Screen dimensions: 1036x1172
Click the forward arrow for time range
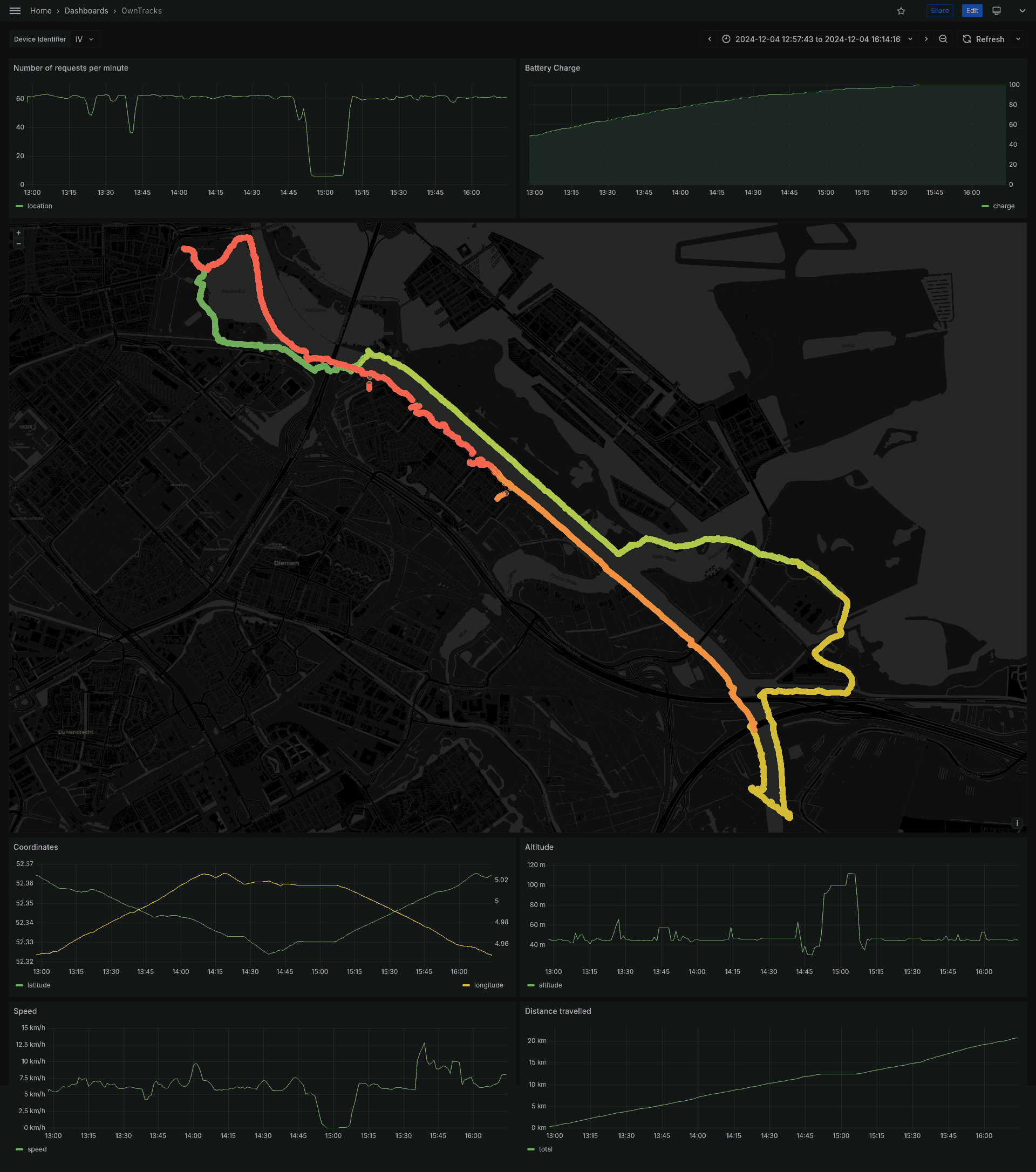click(926, 39)
